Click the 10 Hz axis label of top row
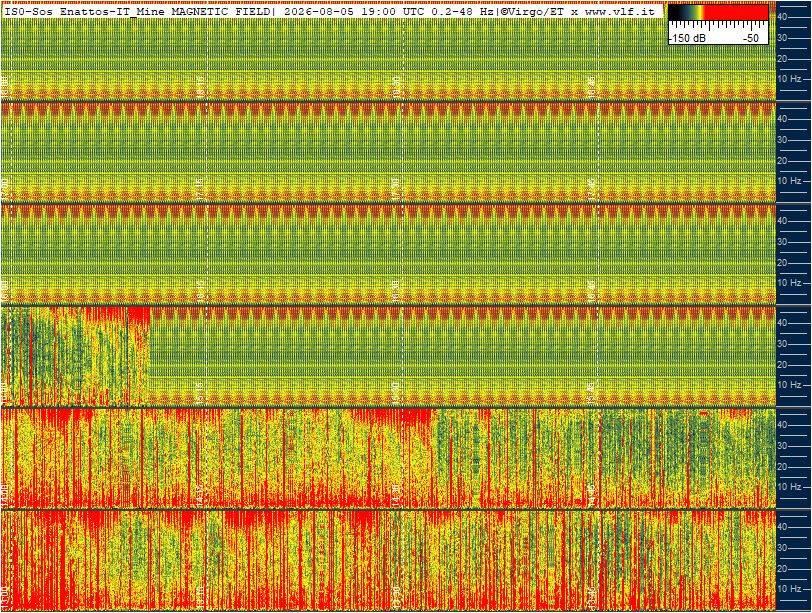 [789, 79]
